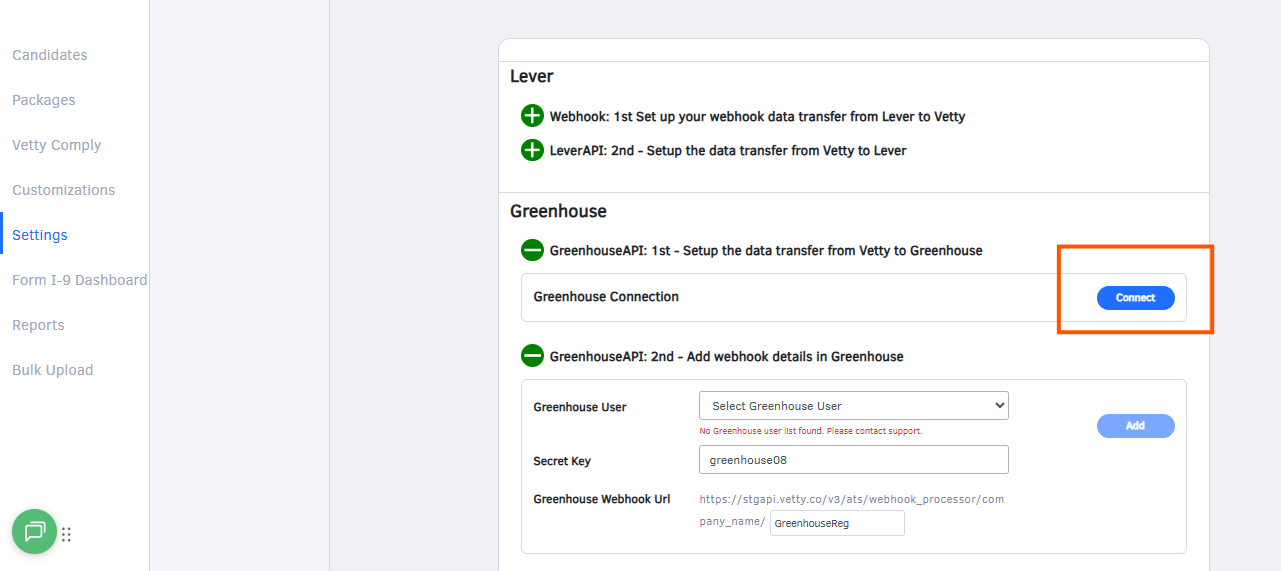
Task: Go to Packages in the sidebar
Action: [44, 100]
